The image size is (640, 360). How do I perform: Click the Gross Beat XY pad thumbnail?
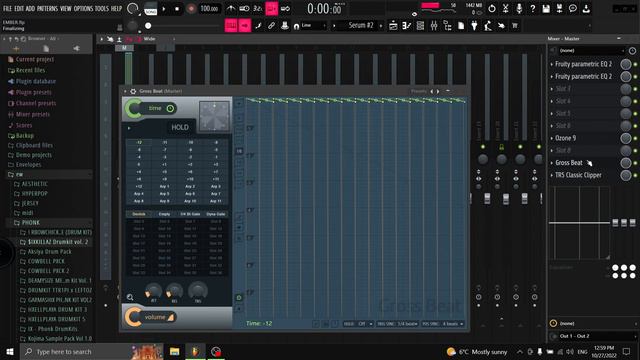tap(214, 116)
